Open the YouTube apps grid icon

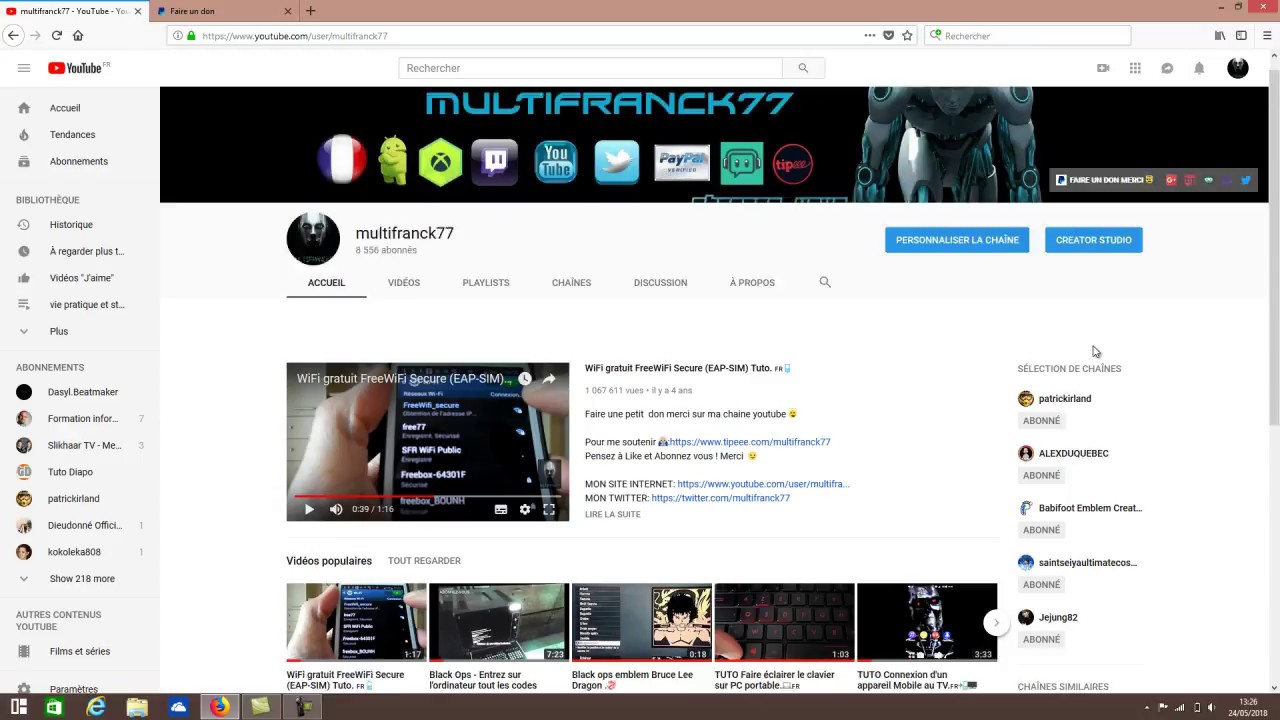(x=1135, y=68)
